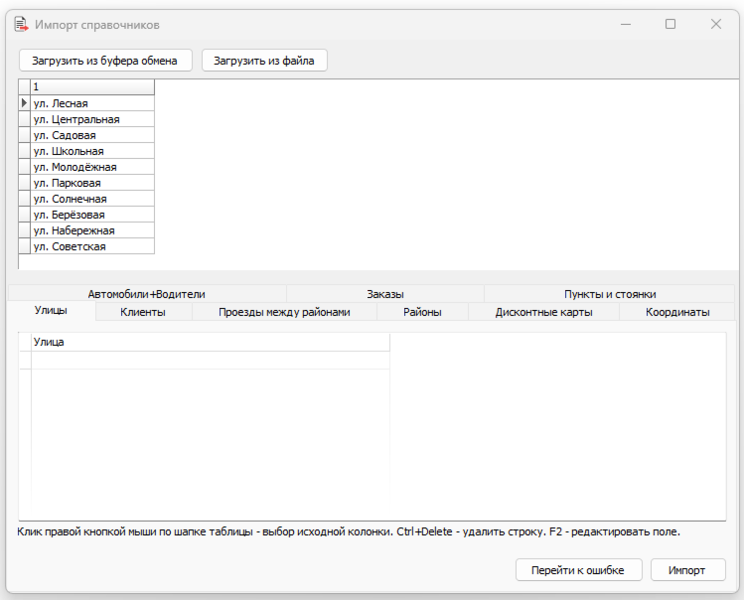Click the 'Улица' column header
This screenshot has width=744, height=600.
coord(210,342)
